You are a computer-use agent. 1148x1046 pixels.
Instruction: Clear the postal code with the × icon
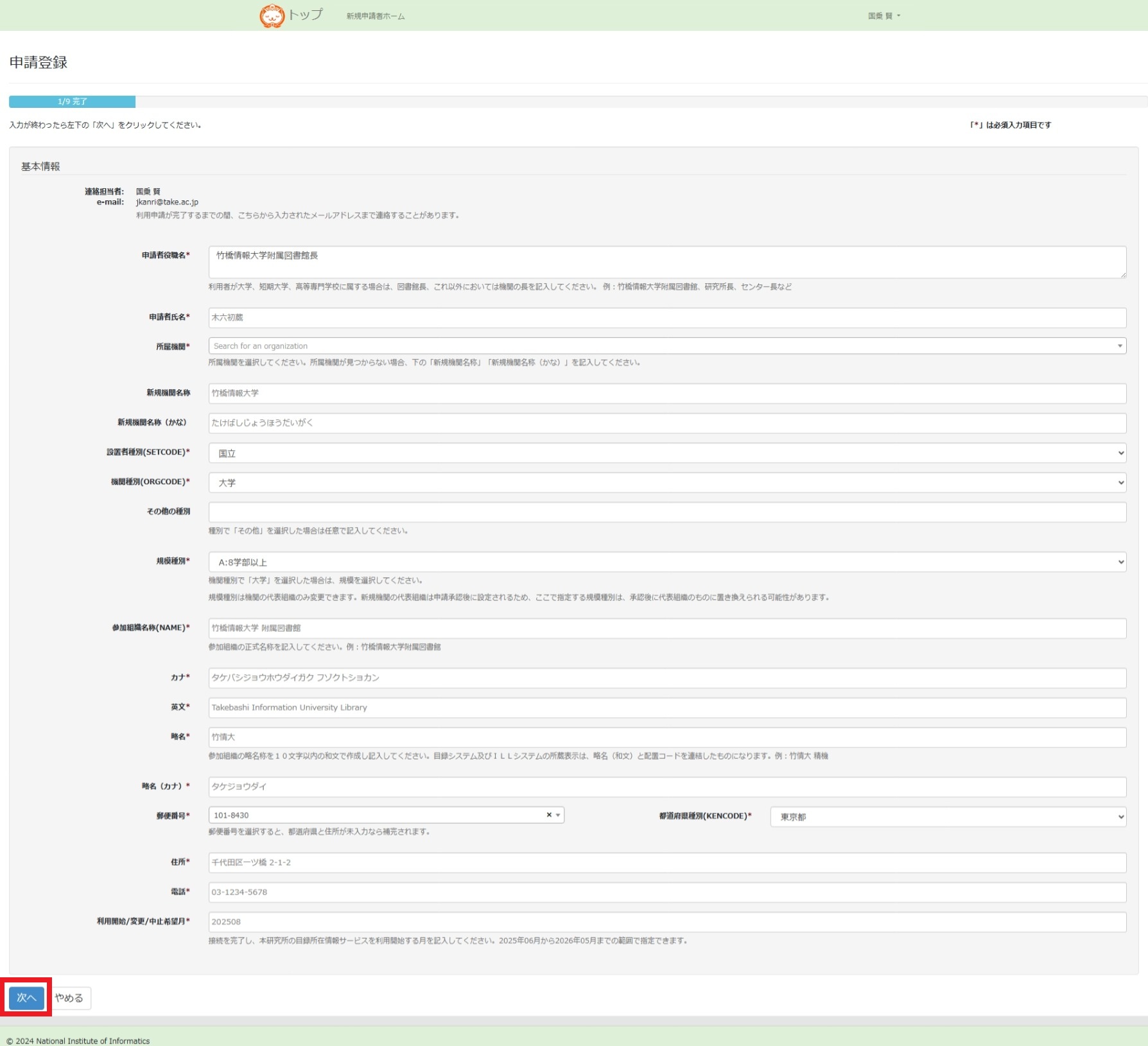(x=549, y=815)
